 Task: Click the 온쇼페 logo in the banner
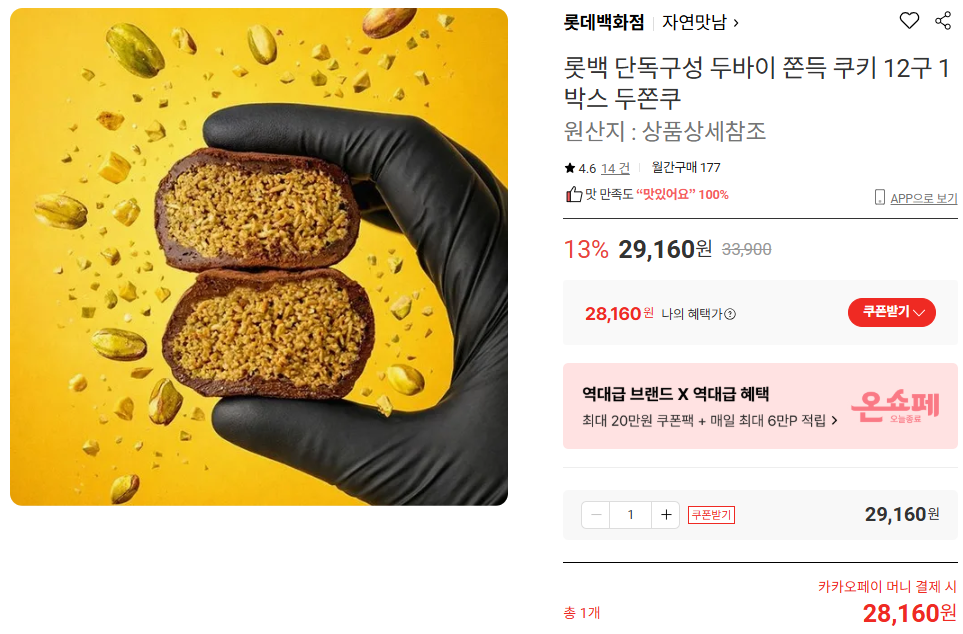(895, 406)
